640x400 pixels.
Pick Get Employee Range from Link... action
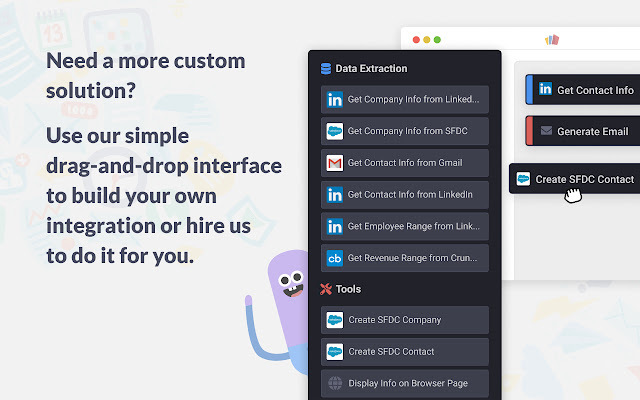pos(405,227)
